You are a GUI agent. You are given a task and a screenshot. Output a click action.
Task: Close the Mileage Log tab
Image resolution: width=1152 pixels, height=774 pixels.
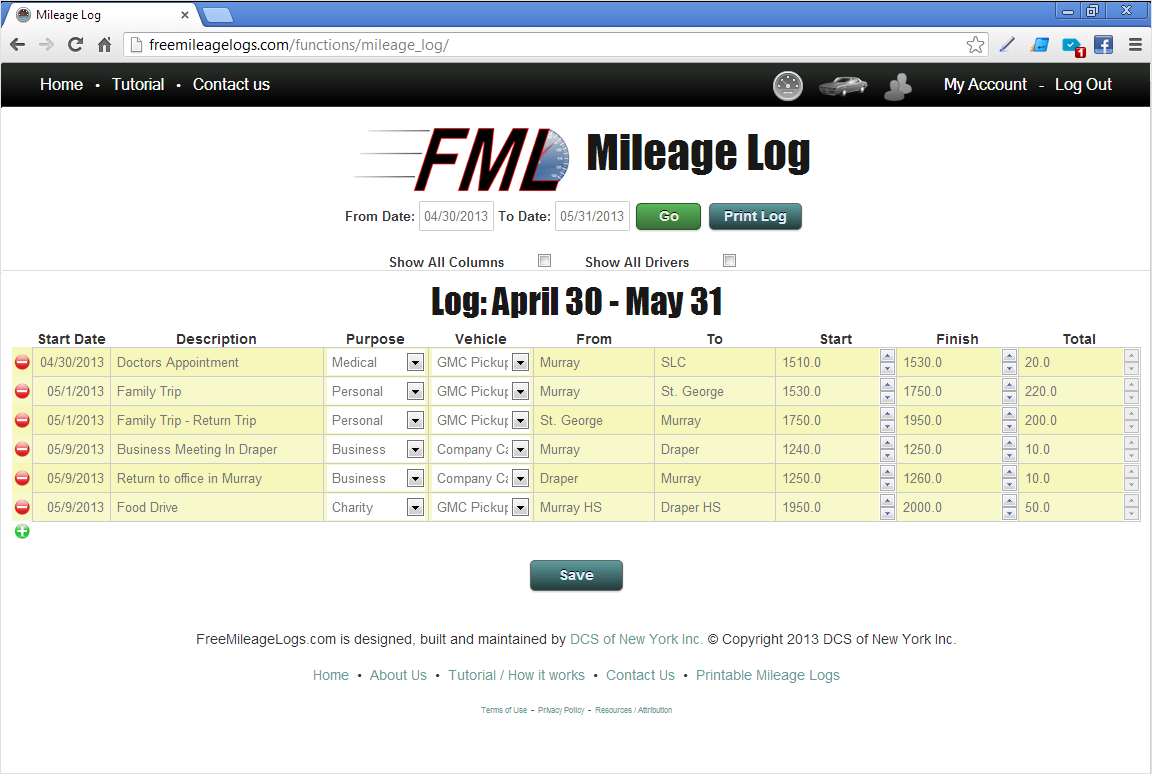coord(184,15)
